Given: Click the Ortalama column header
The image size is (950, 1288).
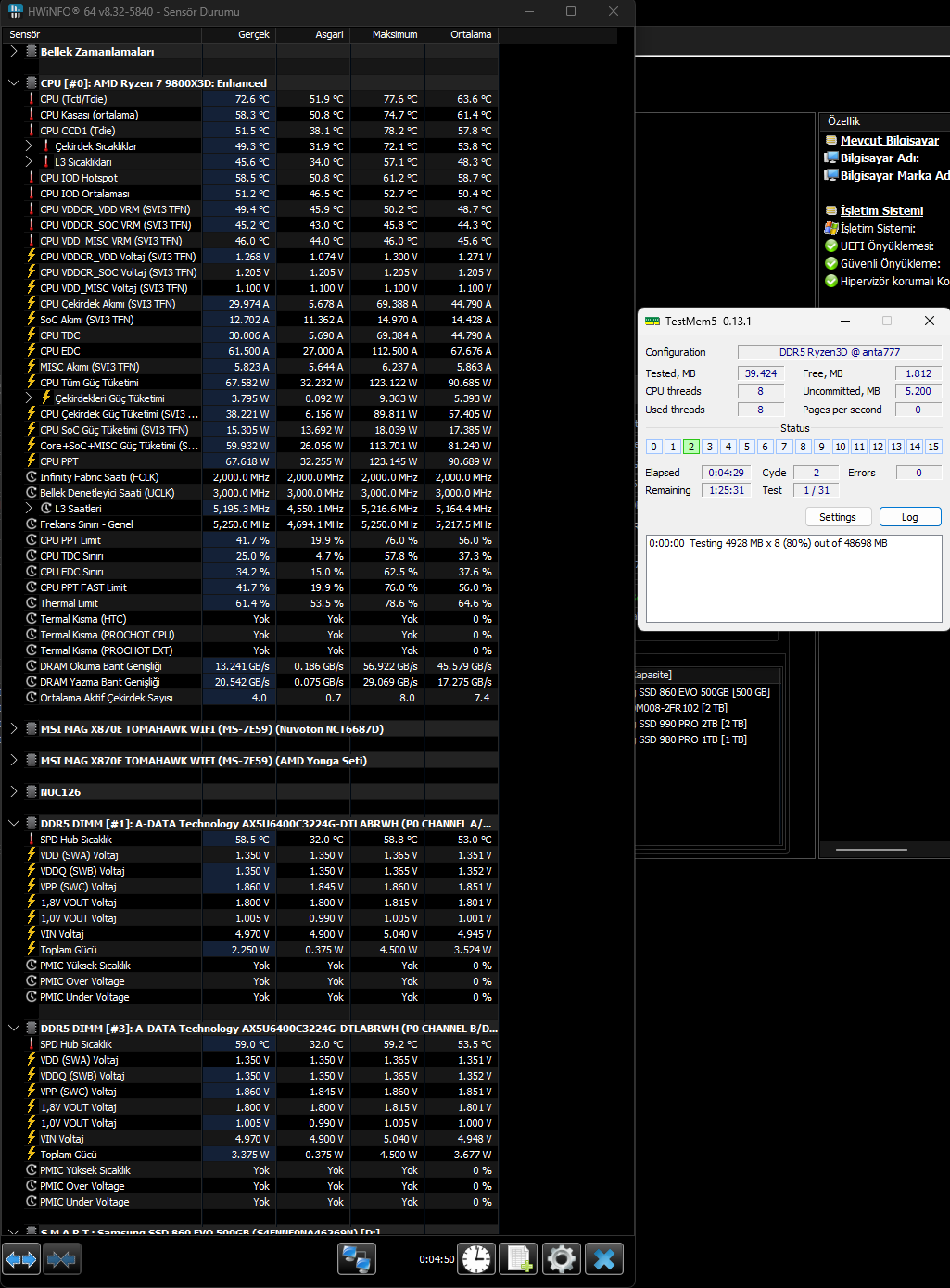Looking at the screenshot, I should pos(462,34).
